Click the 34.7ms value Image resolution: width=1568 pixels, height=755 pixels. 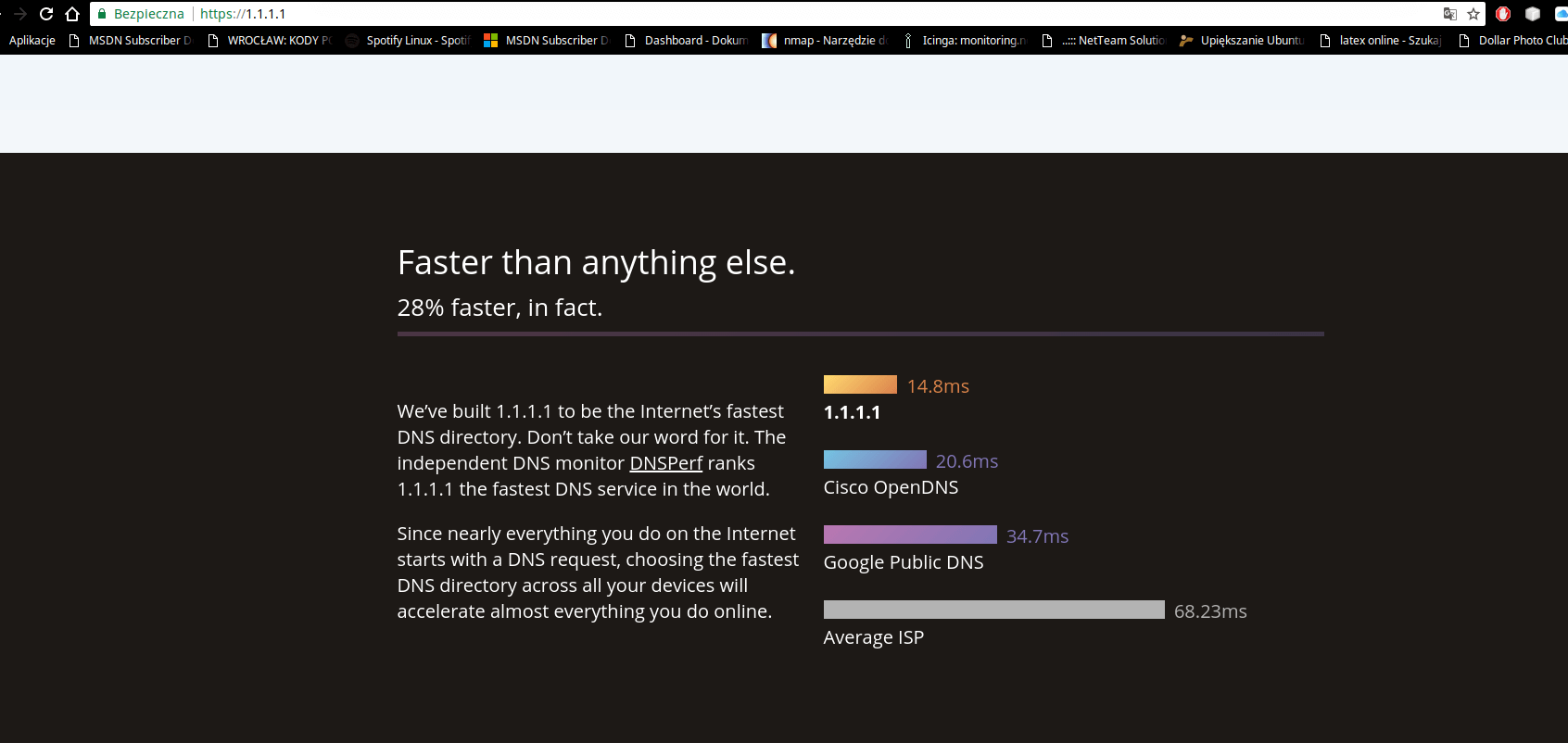point(1038,536)
